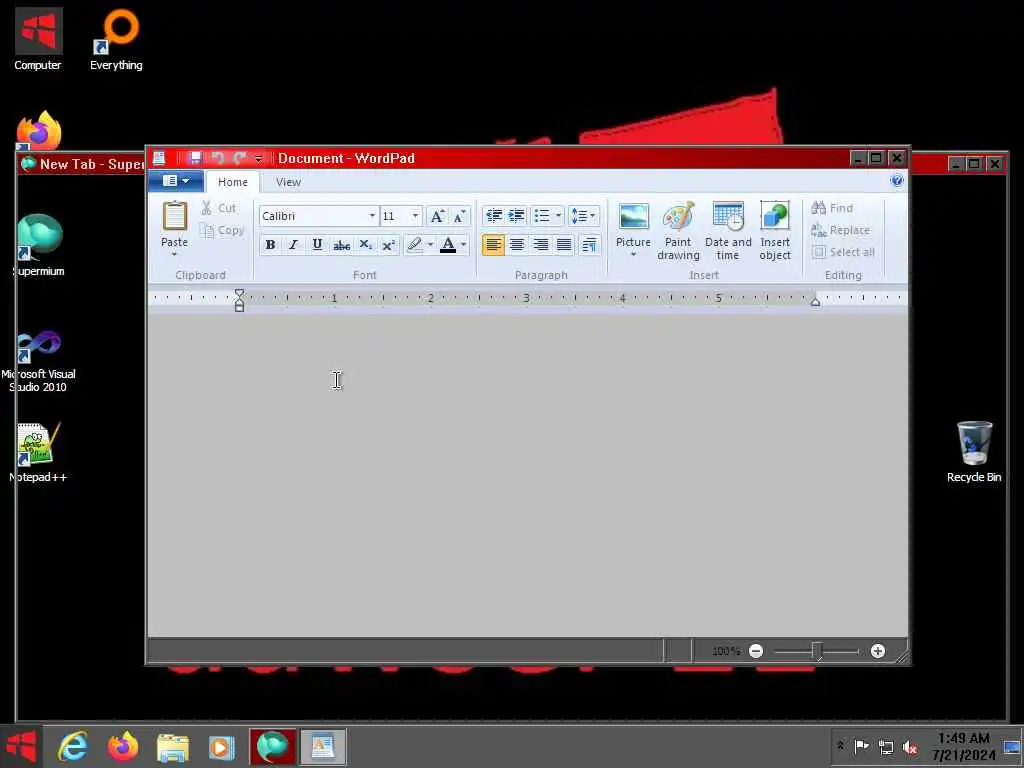Screen dimensions: 1024x768
Task: Select the Notepad++ desktop icon
Action: tap(39, 452)
